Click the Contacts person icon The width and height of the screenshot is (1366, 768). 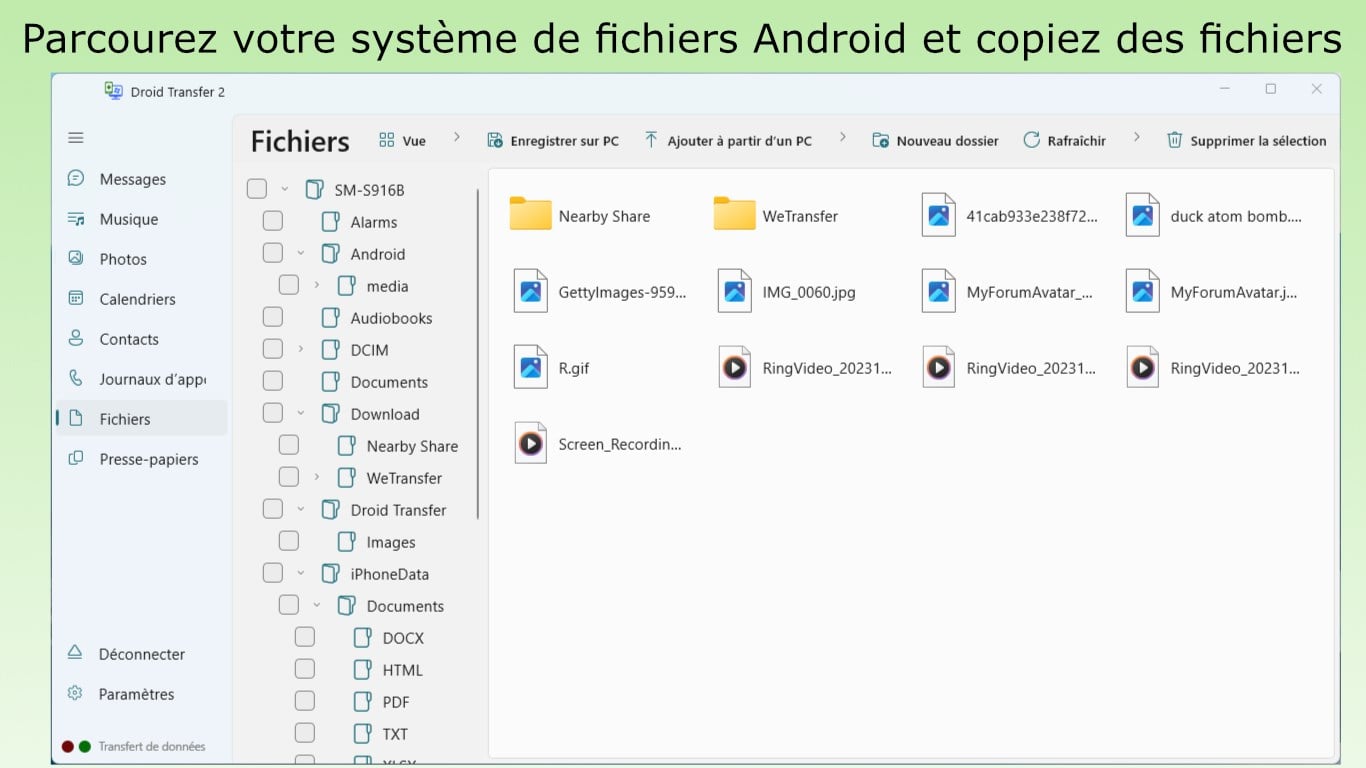(76, 339)
